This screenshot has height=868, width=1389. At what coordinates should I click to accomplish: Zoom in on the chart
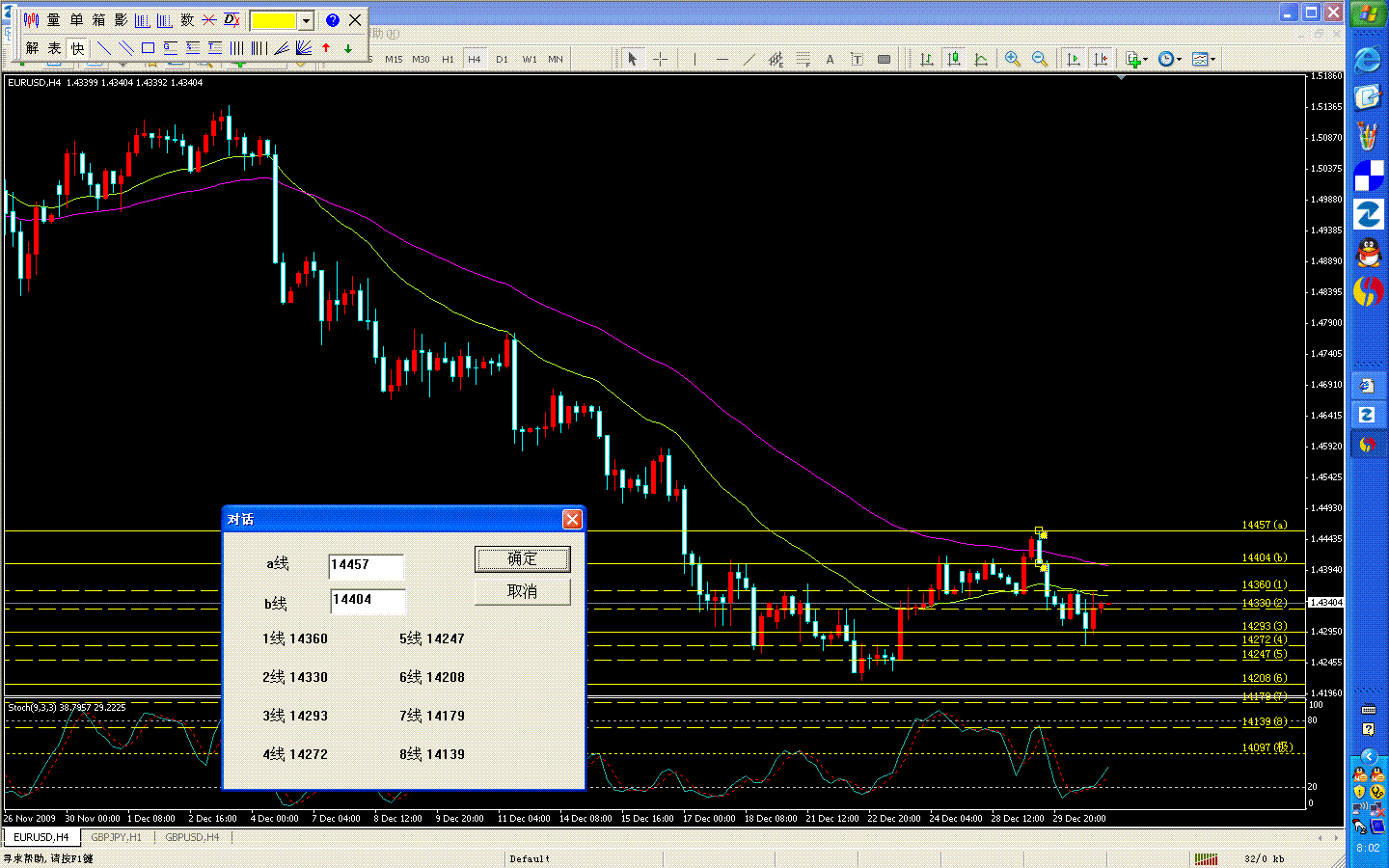click(x=1013, y=59)
